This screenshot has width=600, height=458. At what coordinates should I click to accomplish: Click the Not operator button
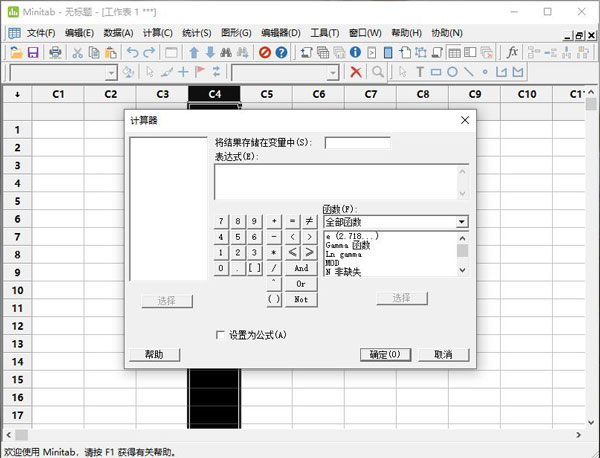coord(301,300)
